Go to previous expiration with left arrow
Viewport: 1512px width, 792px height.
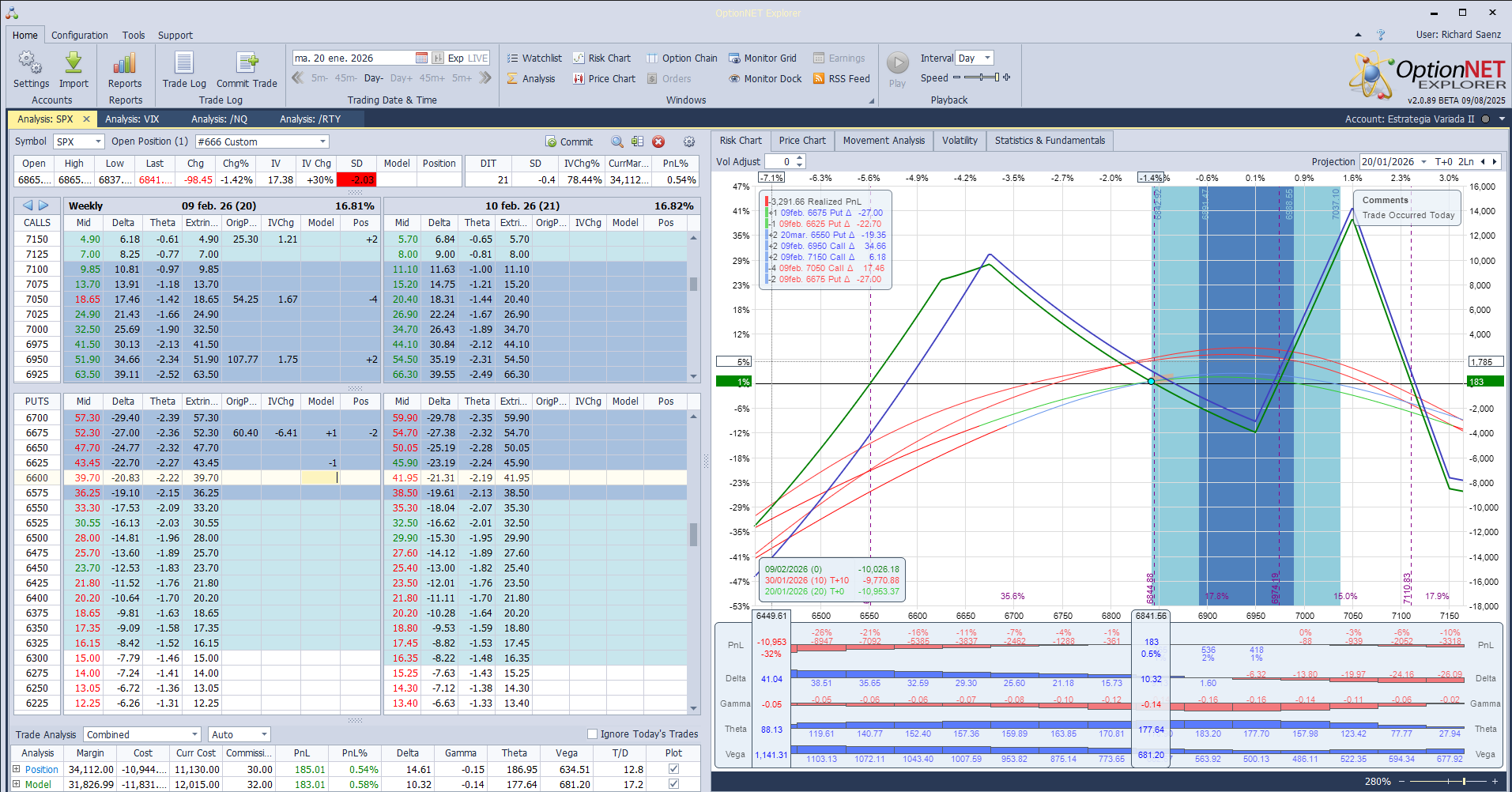tap(28, 206)
